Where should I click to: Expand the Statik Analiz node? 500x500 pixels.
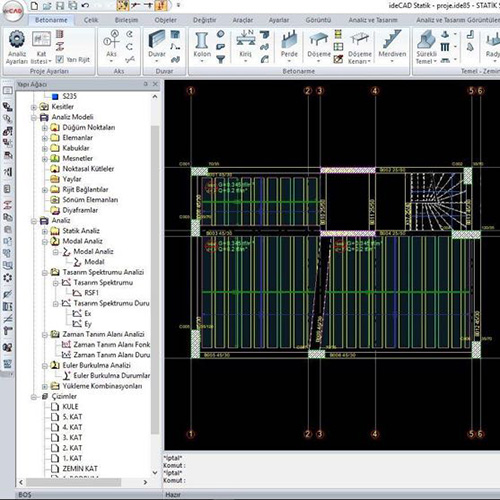coord(45,231)
